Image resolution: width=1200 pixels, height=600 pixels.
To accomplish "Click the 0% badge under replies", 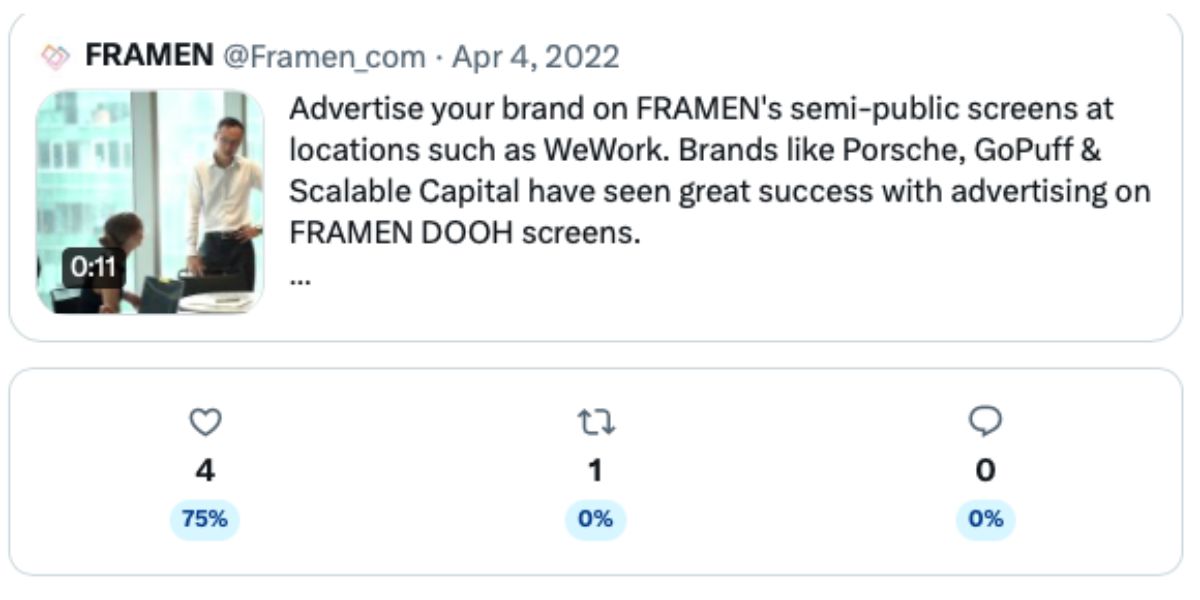I will [985, 520].
